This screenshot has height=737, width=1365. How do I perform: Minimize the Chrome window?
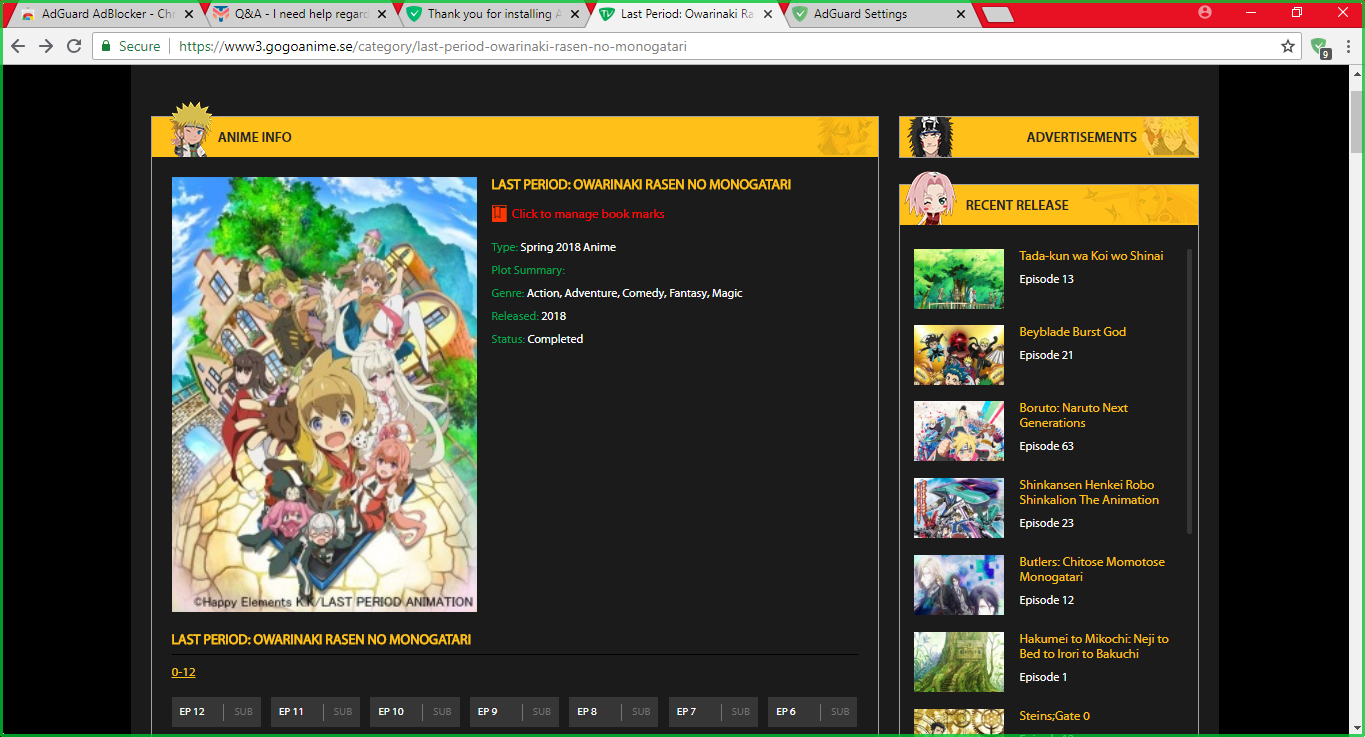(1251, 12)
